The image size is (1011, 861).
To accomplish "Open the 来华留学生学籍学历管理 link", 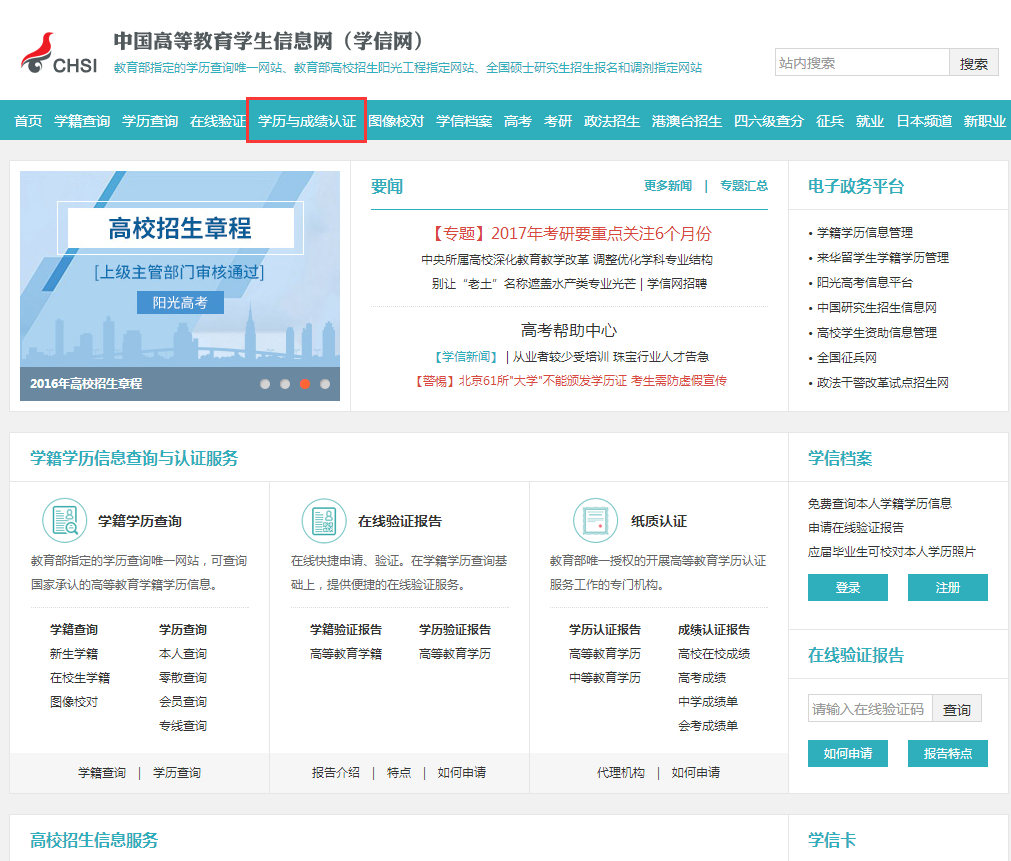I will pyautogui.click(x=883, y=257).
